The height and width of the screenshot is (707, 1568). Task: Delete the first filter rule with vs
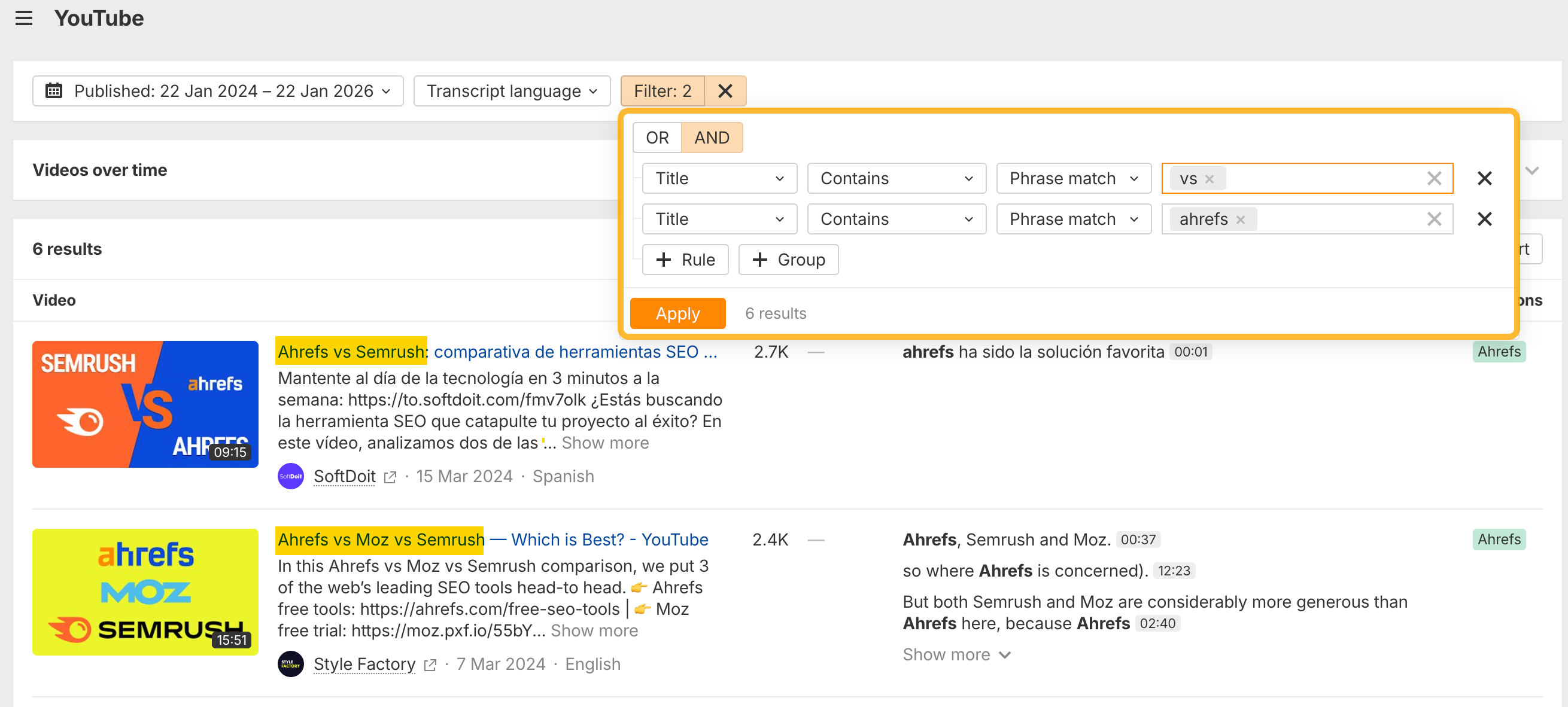tap(1485, 178)
